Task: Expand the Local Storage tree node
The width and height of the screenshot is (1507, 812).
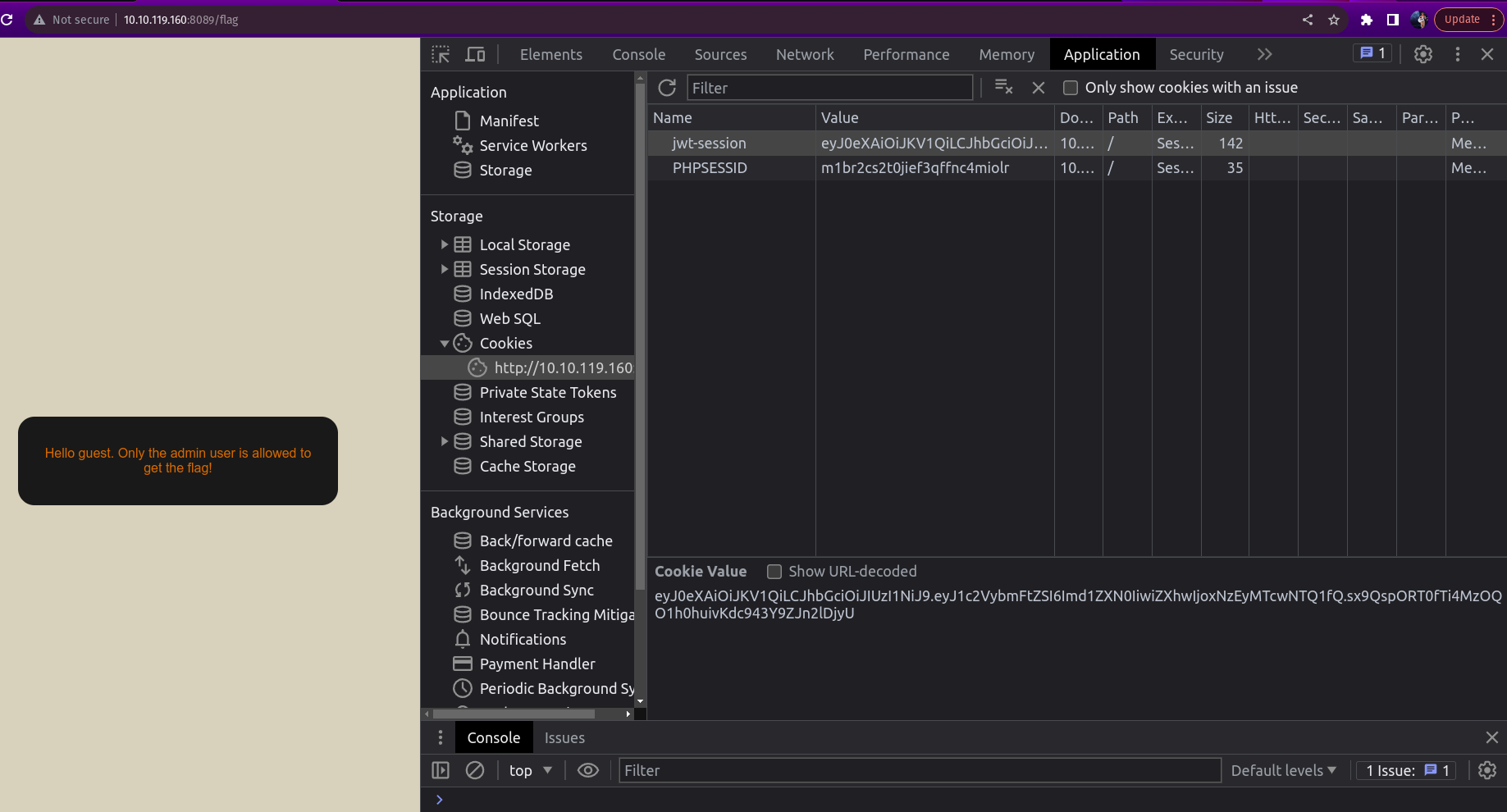Action: [444, 244]
